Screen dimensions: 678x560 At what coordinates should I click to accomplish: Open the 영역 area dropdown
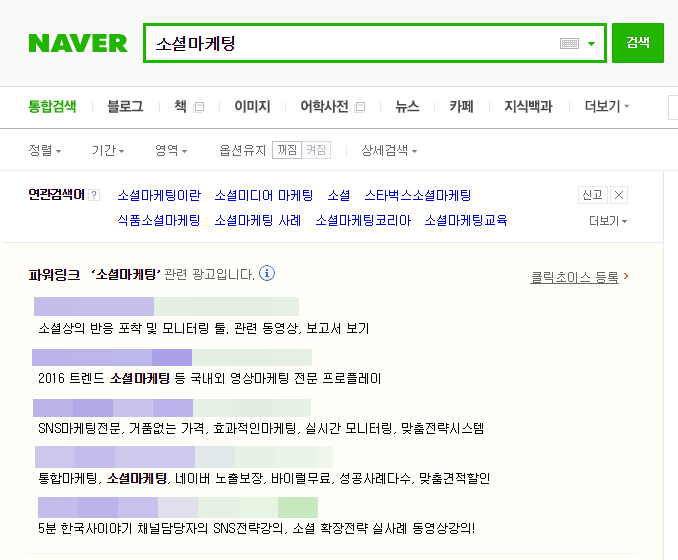[x=171, y=150]
